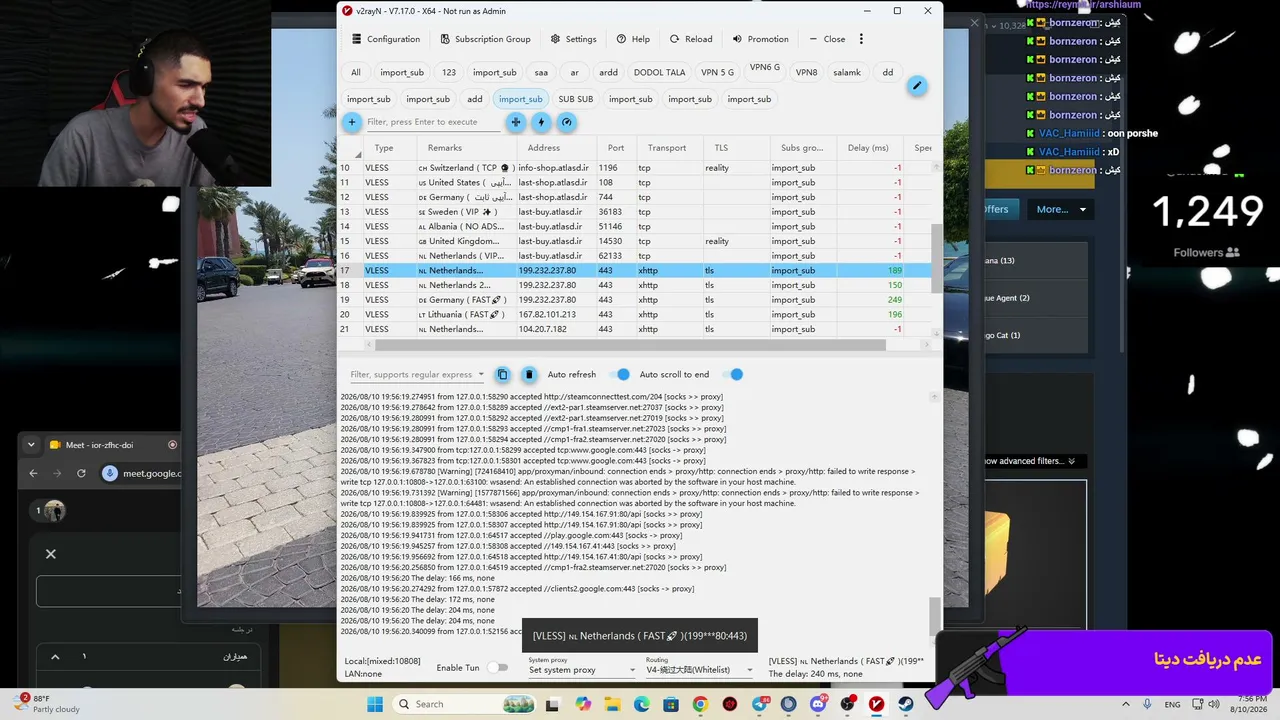
Task: Select the VPN8 subscription tab
Action: 806,73
